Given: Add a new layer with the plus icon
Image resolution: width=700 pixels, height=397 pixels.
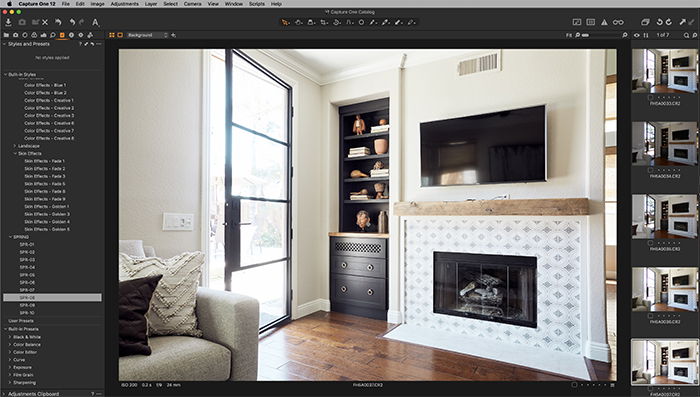Looking at the screenshot, I should click(174, 35).
